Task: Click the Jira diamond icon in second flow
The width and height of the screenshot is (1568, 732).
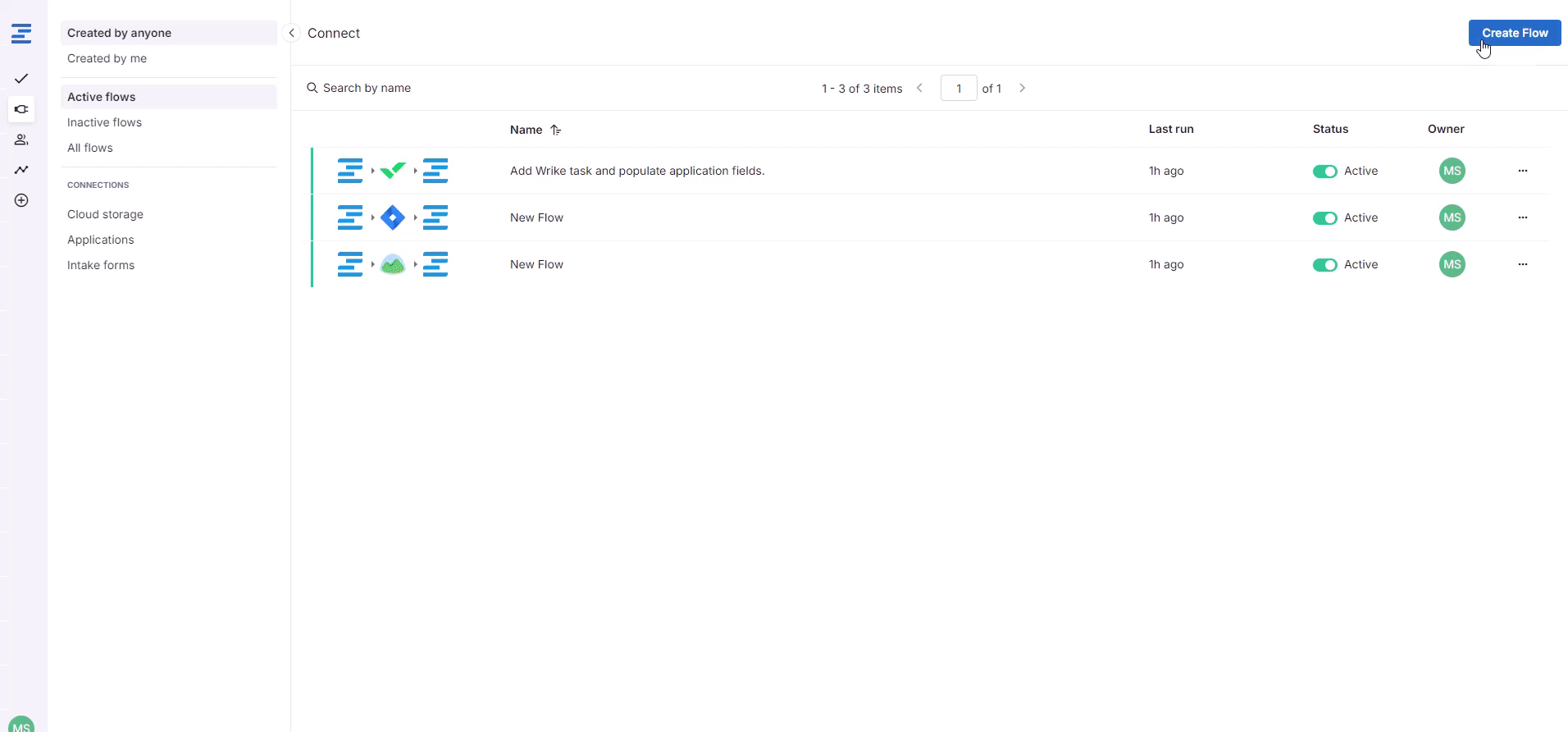Action: (x=393, y=217)
